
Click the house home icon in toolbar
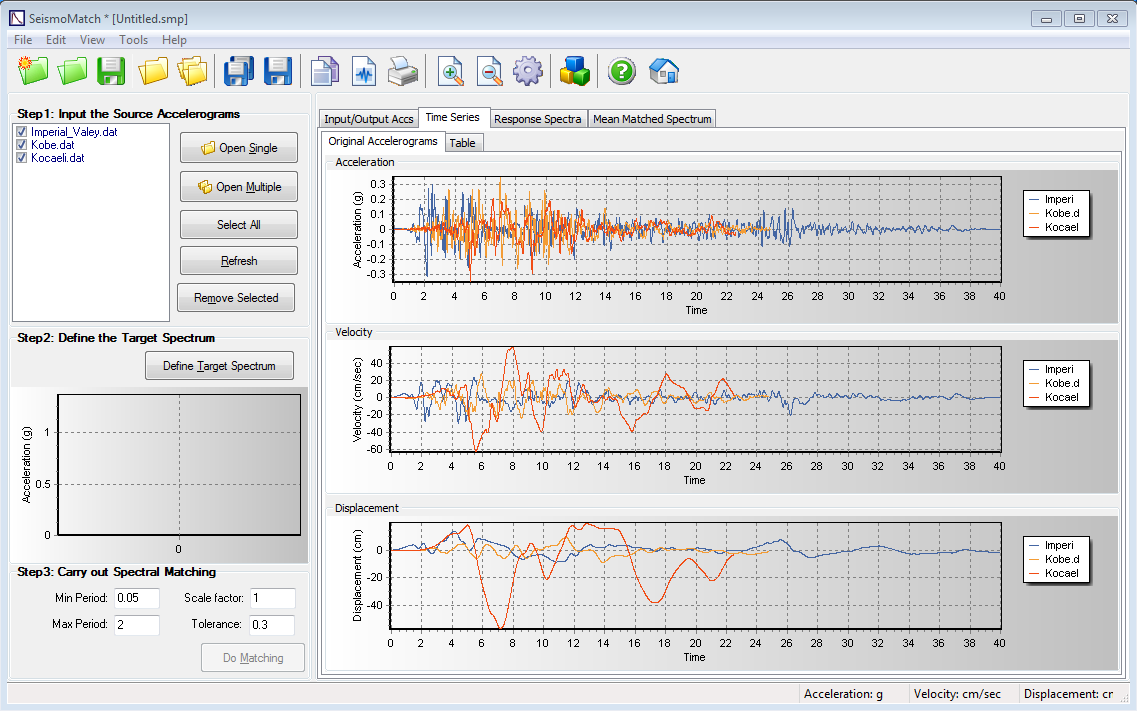tap(664, 71)
